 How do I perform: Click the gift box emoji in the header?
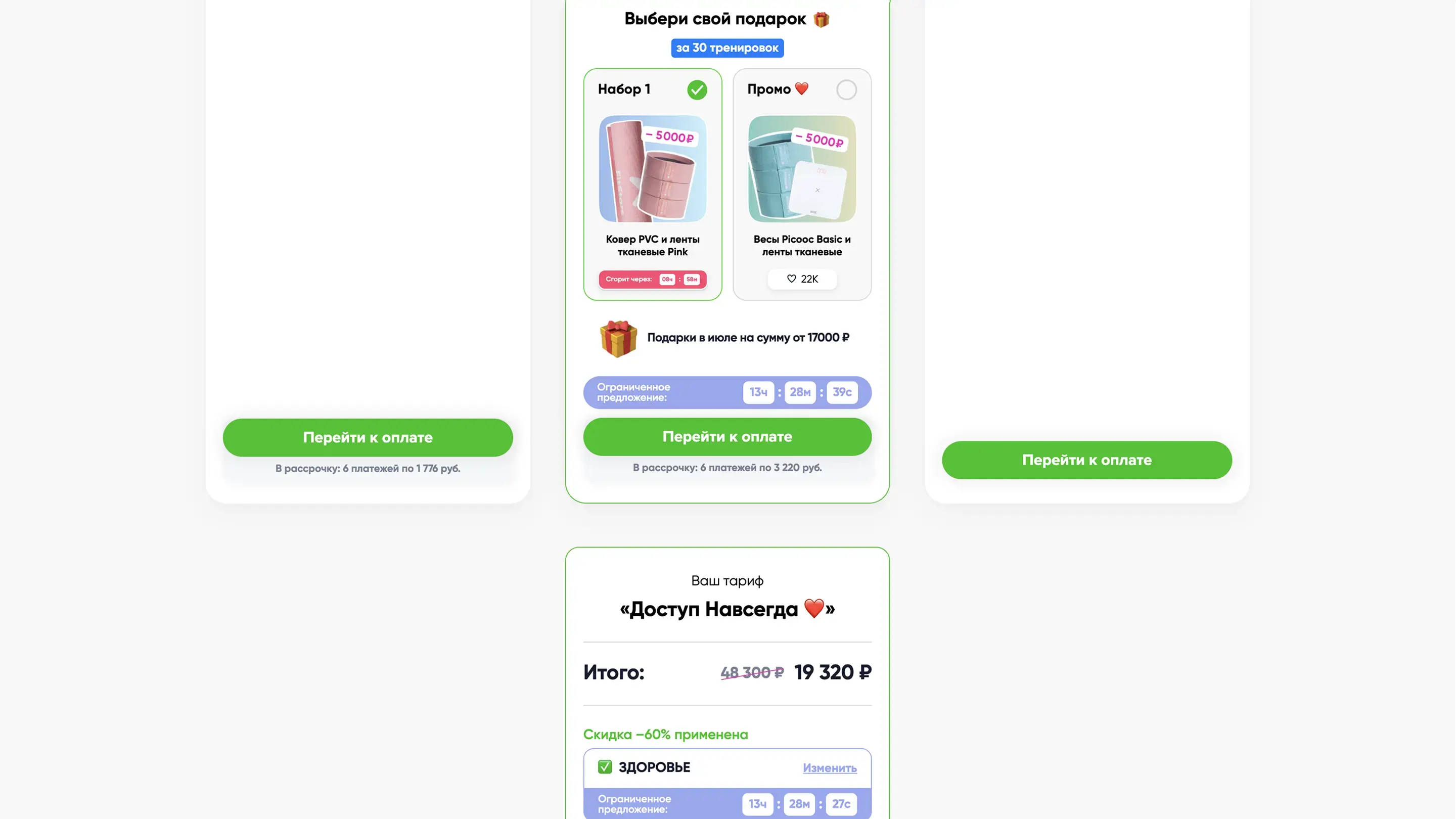click(x=821, y=19)
